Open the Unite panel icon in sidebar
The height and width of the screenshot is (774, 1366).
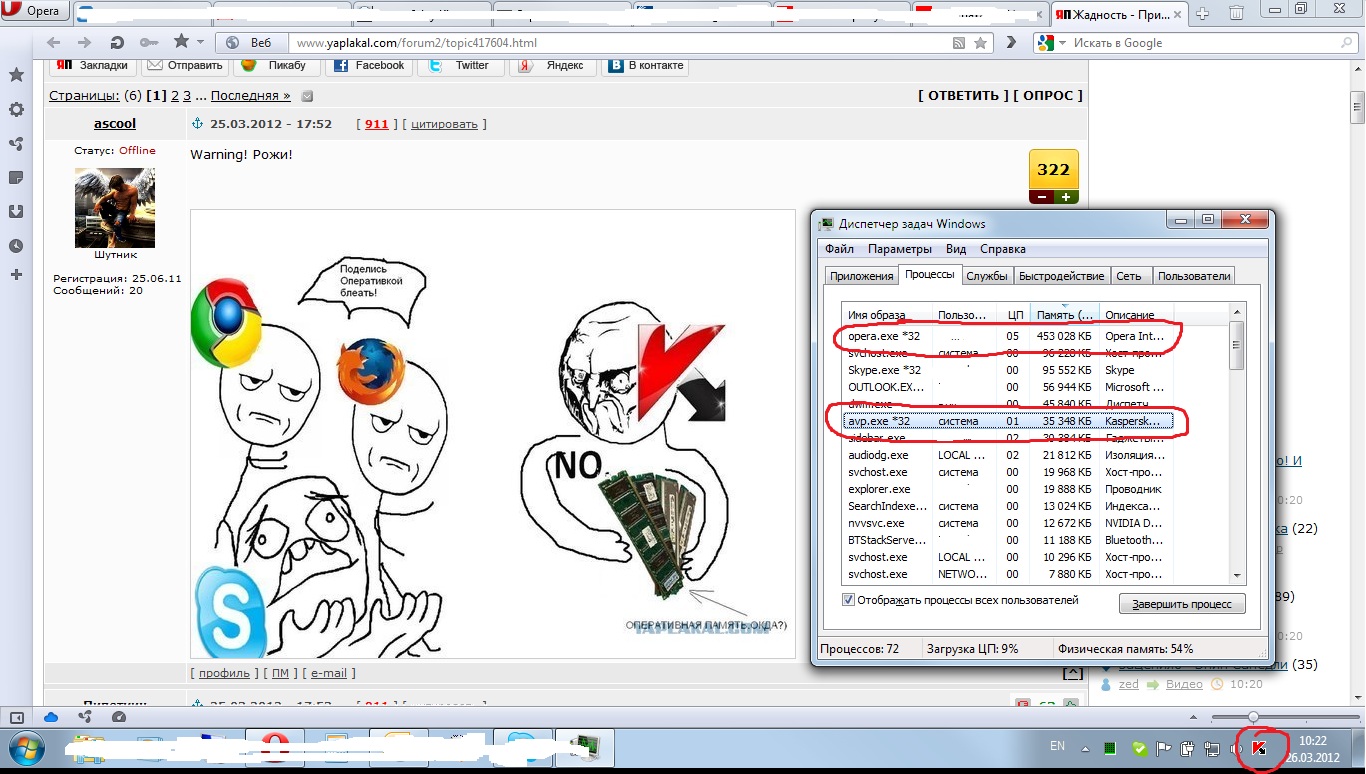(x=16, y=143)
